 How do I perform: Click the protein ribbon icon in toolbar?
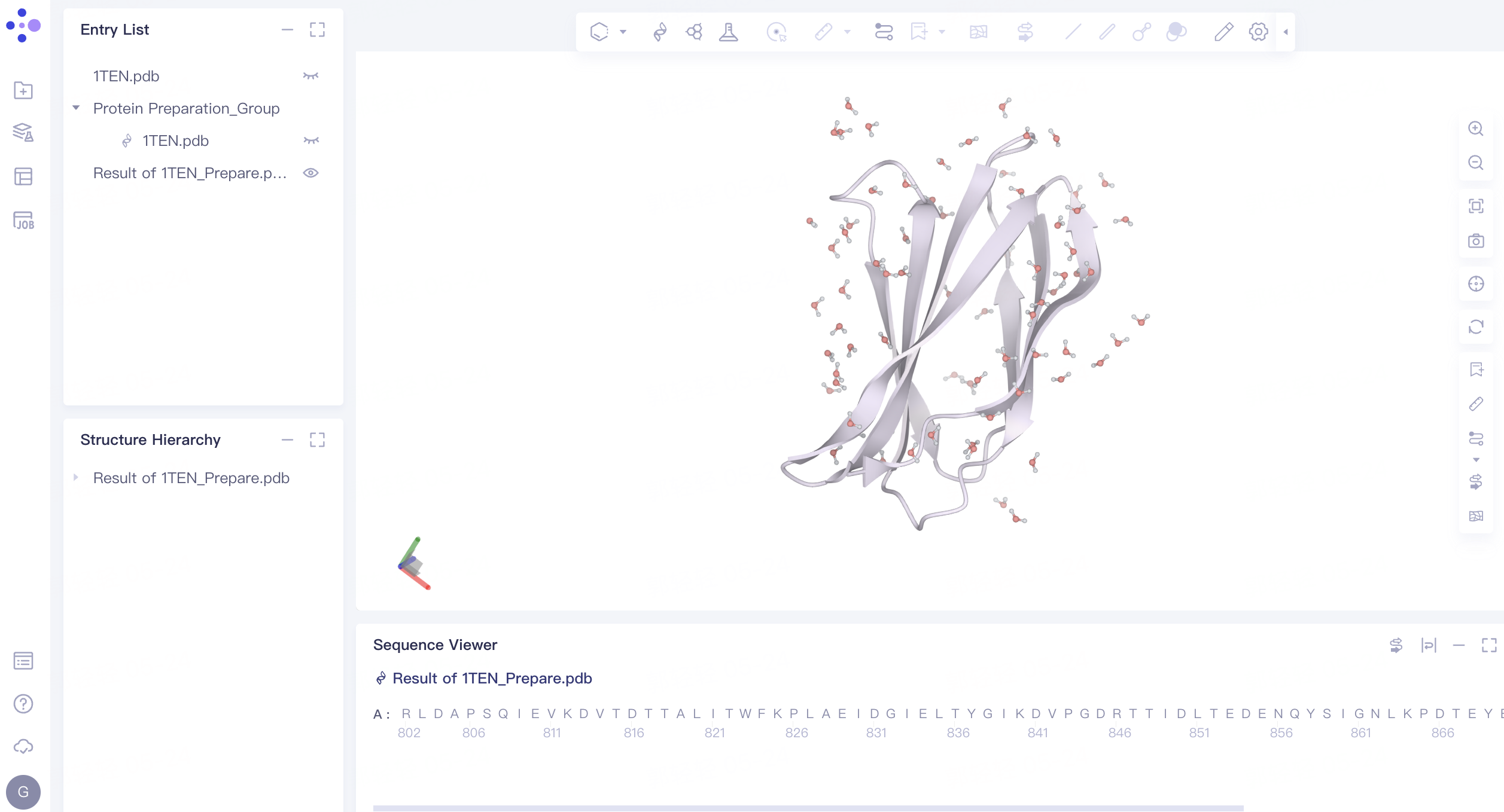click(660, 32)
